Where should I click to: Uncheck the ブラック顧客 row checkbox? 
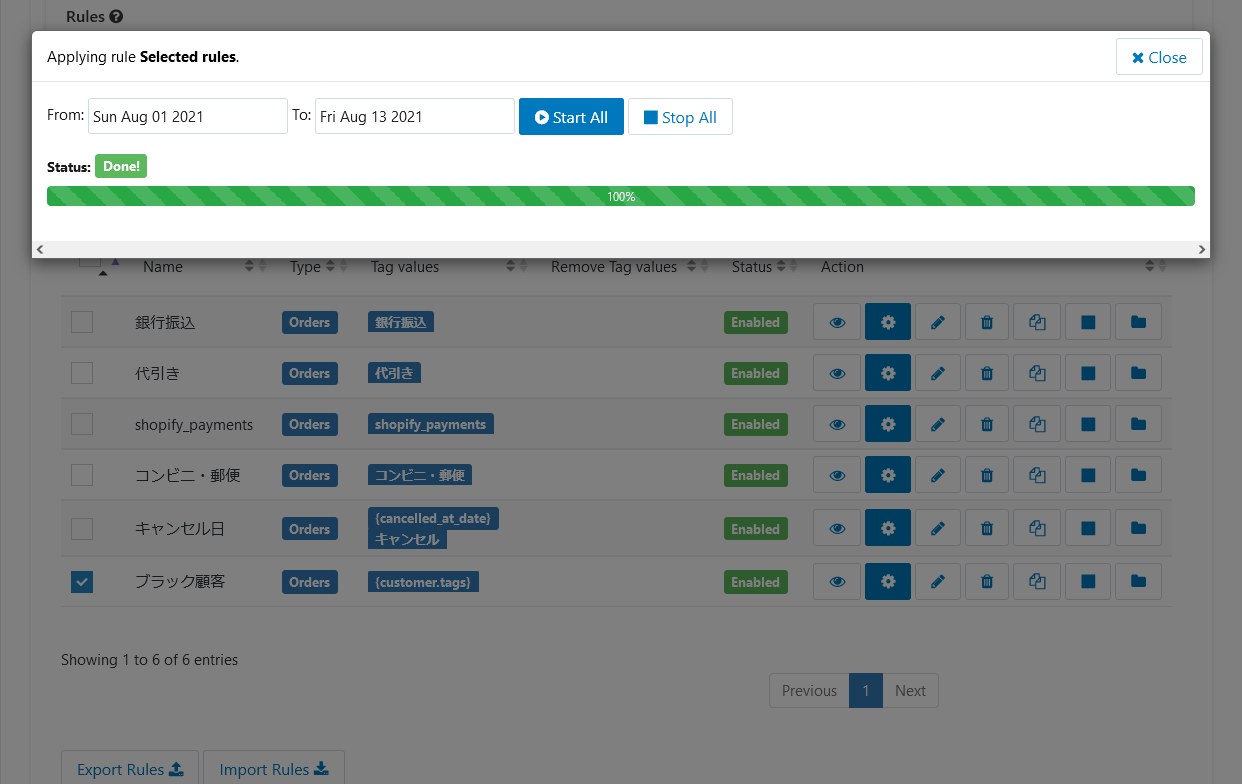click(81, 581)
